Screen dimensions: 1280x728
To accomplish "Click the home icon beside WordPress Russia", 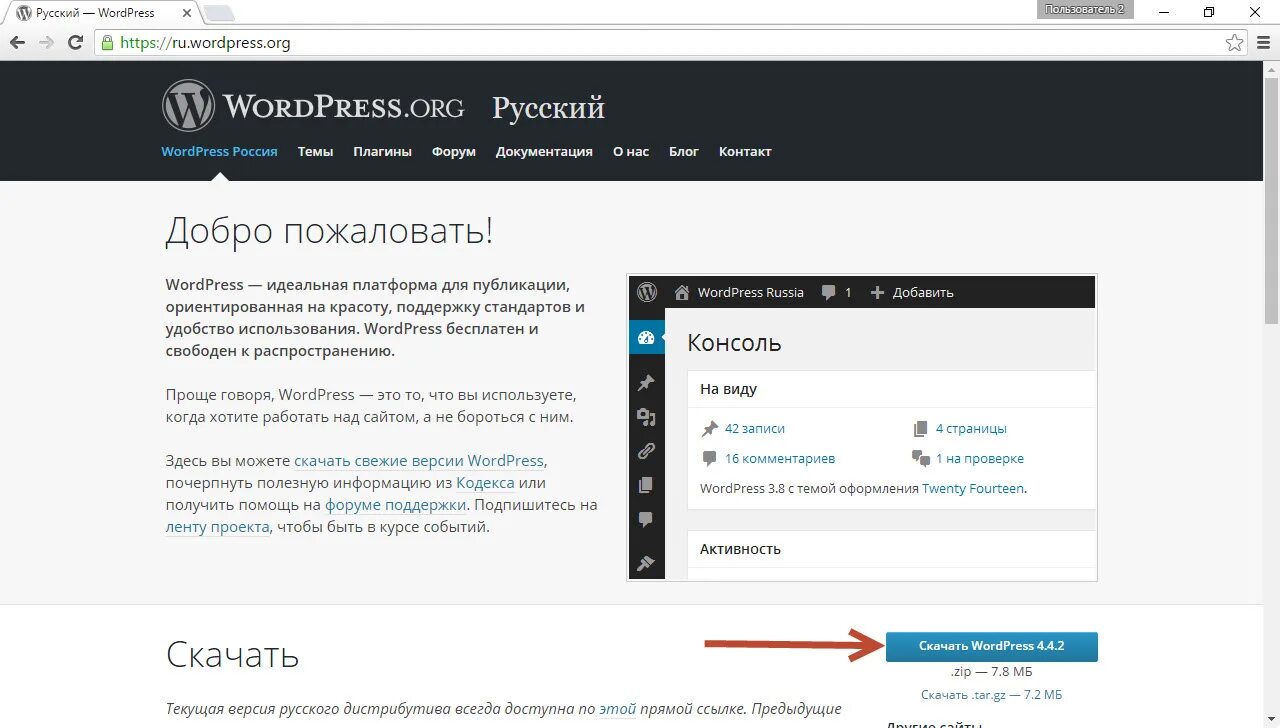I will [682, 292].
